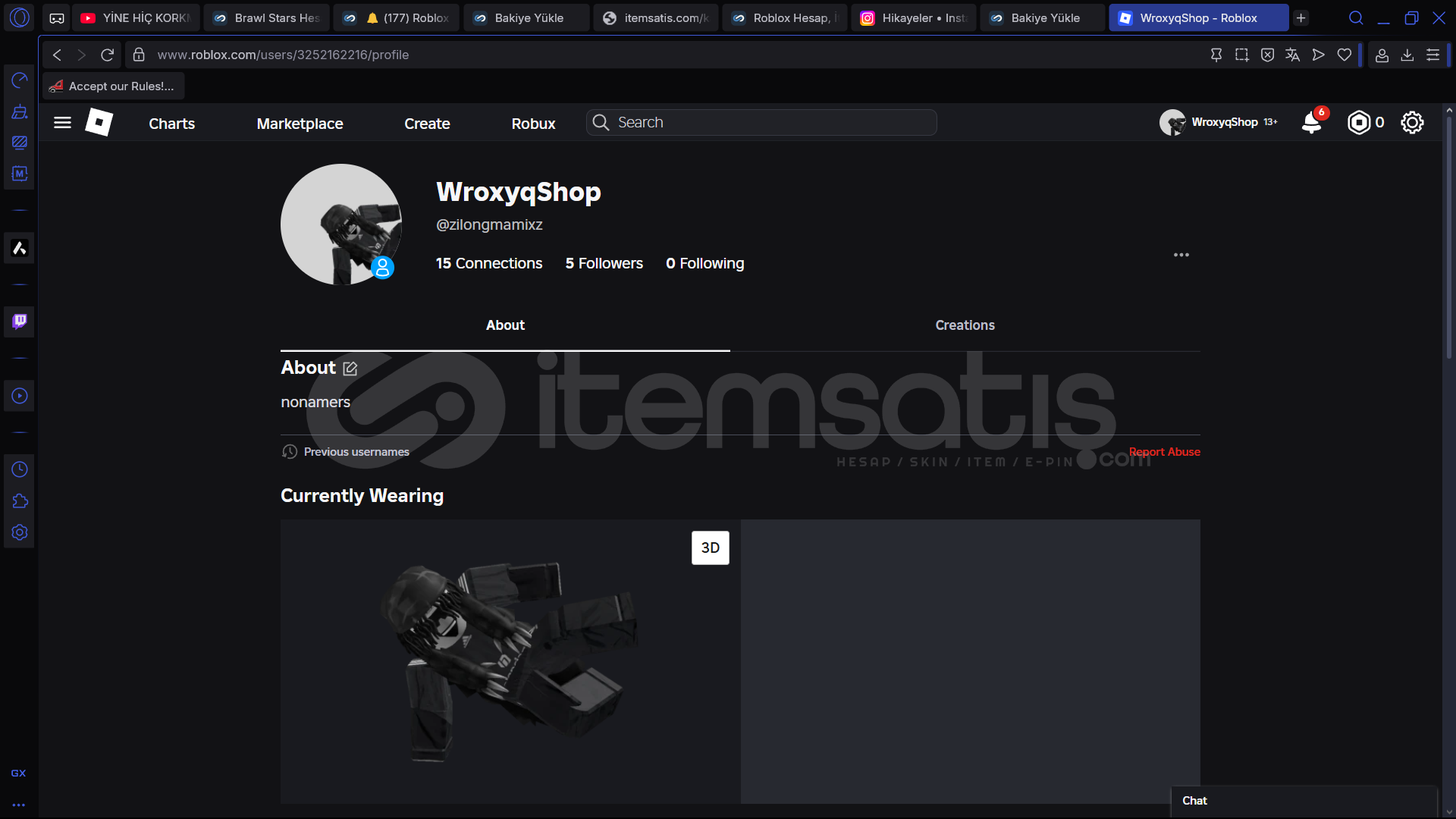The image size is (1456, 819).
Task: Go forward with browser forward arrow
Action: pyautogui.click(x=82, y=55)
